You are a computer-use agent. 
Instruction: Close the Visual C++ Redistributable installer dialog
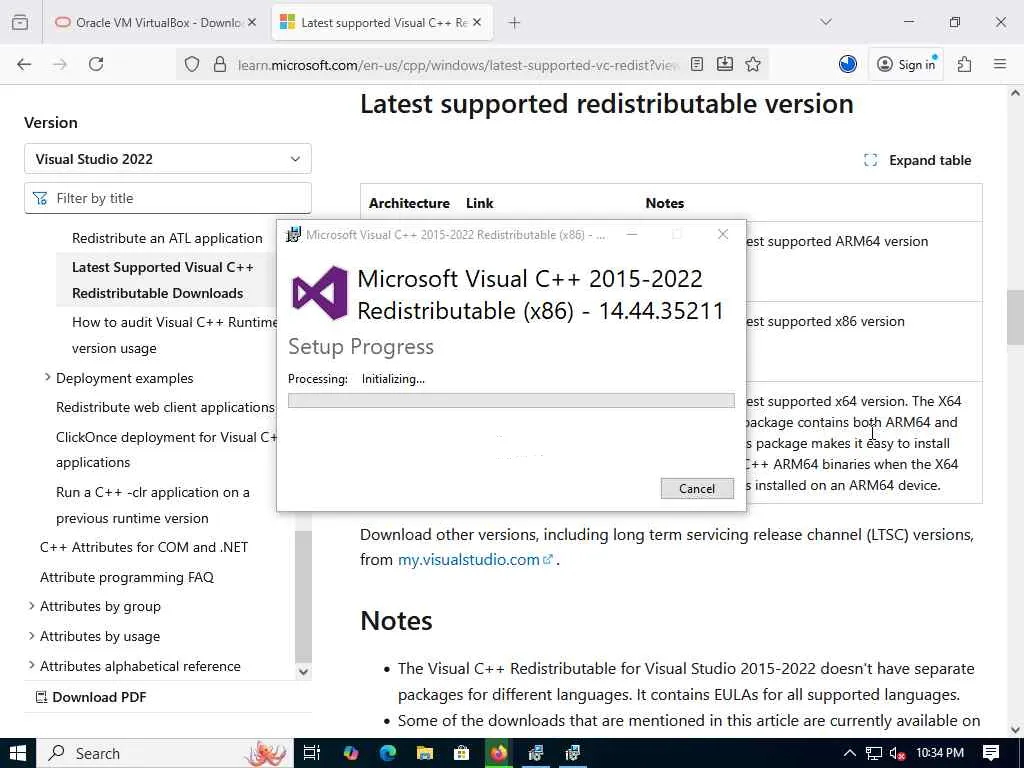click(x=722, y=234)
